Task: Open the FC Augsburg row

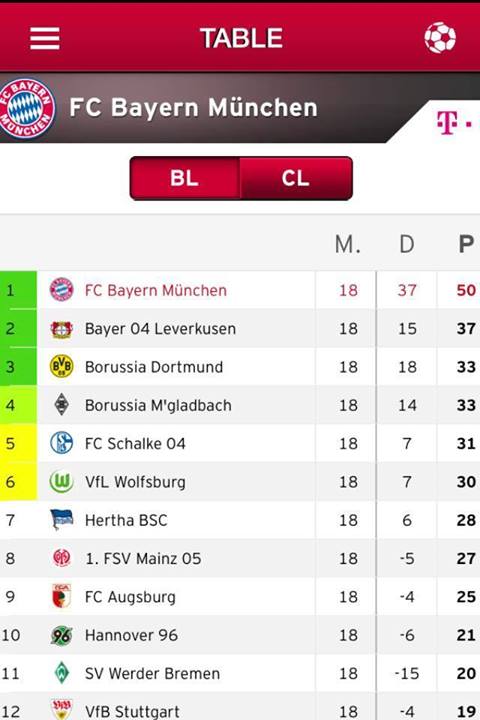Action: 240,596
